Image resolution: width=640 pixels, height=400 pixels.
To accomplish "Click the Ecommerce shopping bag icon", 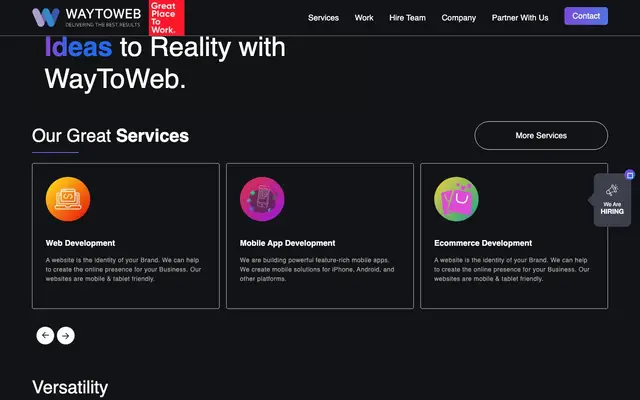I will coord(456,199).
